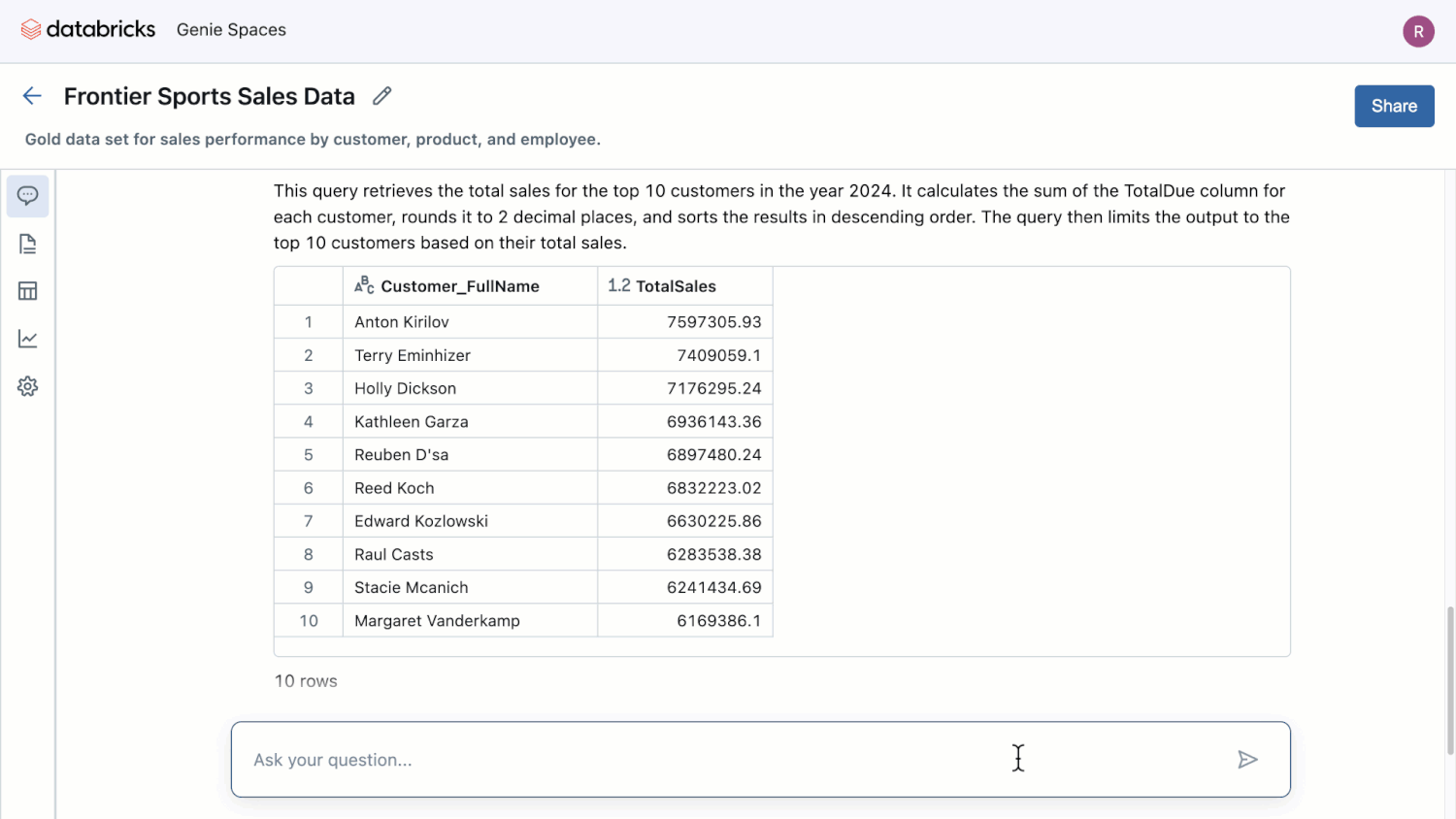Screen dimensions: 1456x819
Task: Open the Genie space settings gear
Action: click(27, 385)
